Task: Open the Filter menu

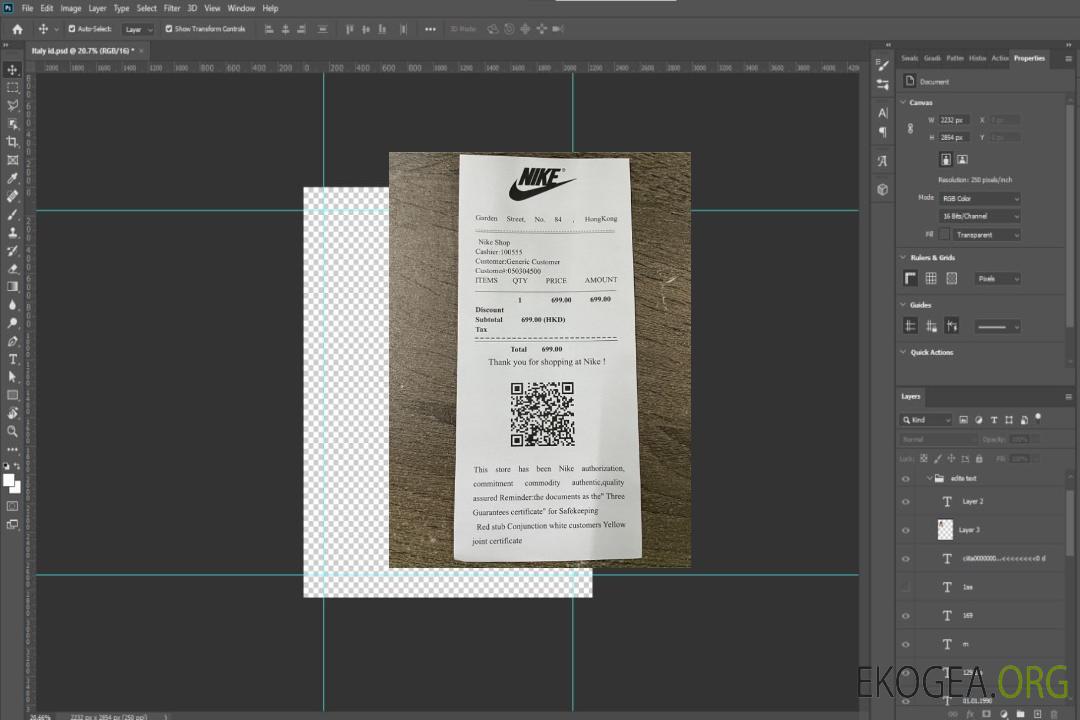Action: pyautogui.click(x=172, y=8)
